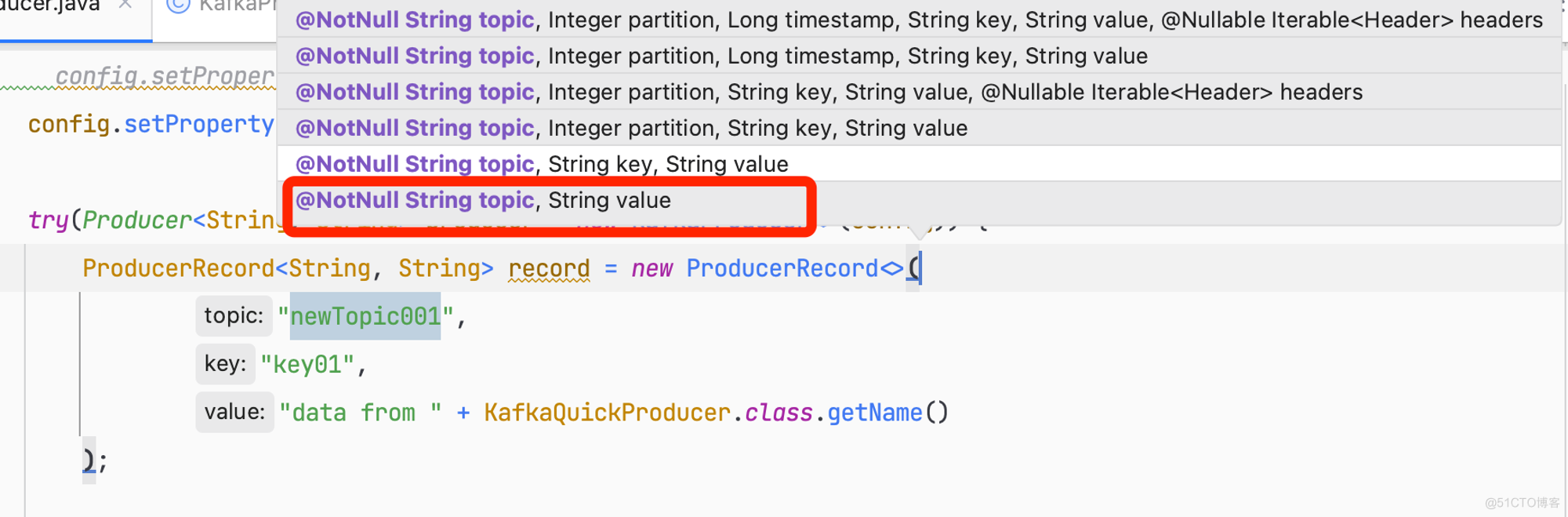Click the closing parenthesis before semicolon
The height and width of the screenshot is (517, 1568).
coord(89,461)
